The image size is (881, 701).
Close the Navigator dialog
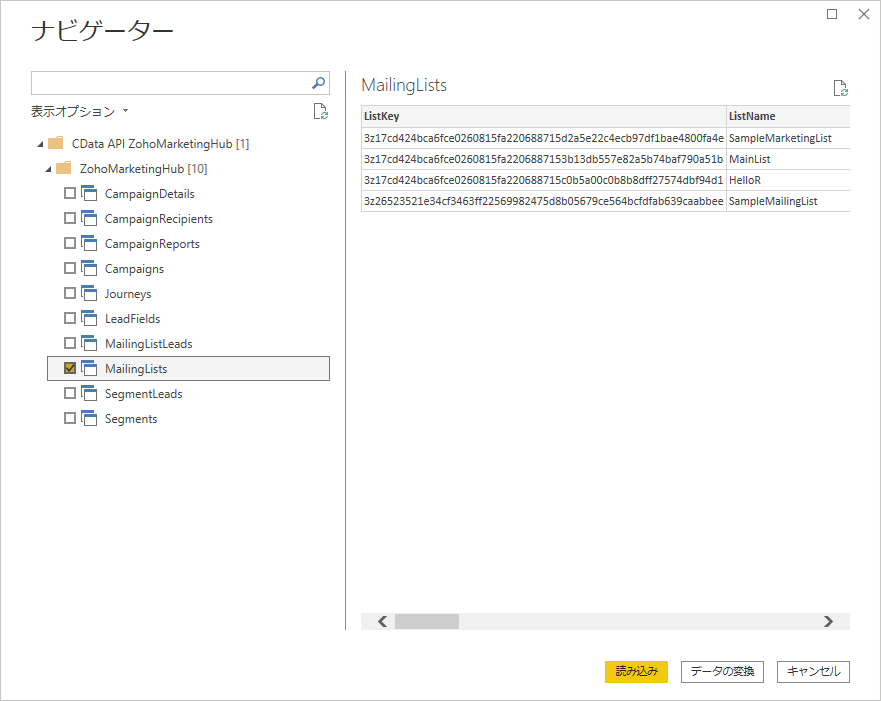click(864, 14)
